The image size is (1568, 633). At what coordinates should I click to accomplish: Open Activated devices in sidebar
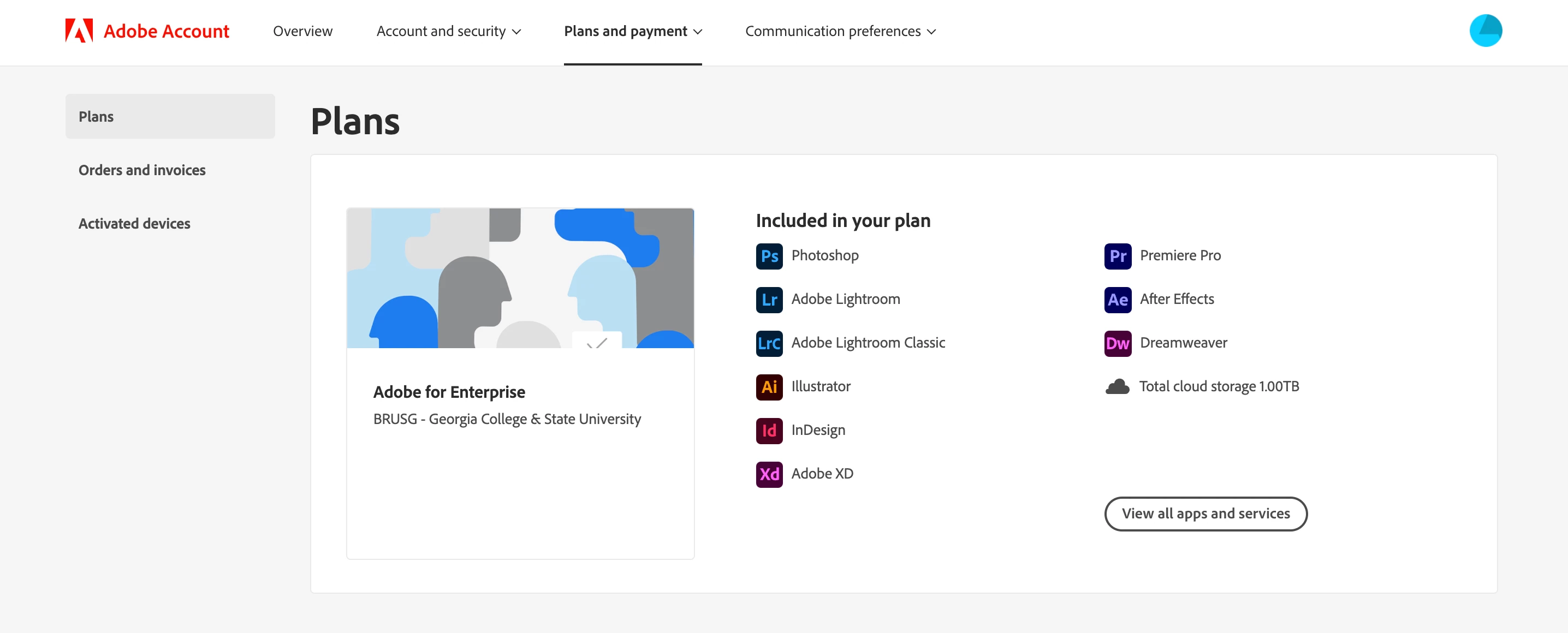(134, 224)
